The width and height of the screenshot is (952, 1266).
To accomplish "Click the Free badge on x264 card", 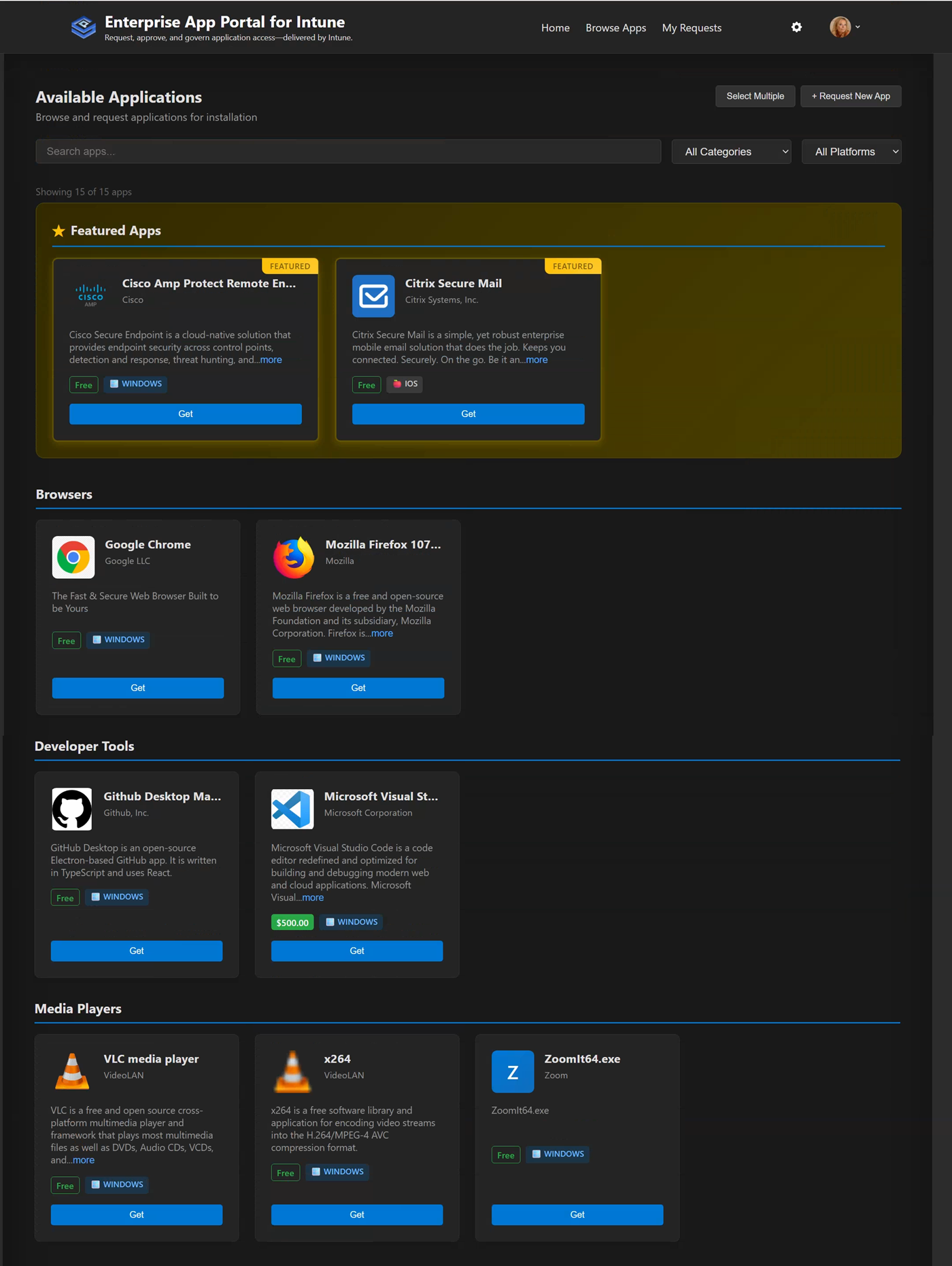I will point(286,1173).
